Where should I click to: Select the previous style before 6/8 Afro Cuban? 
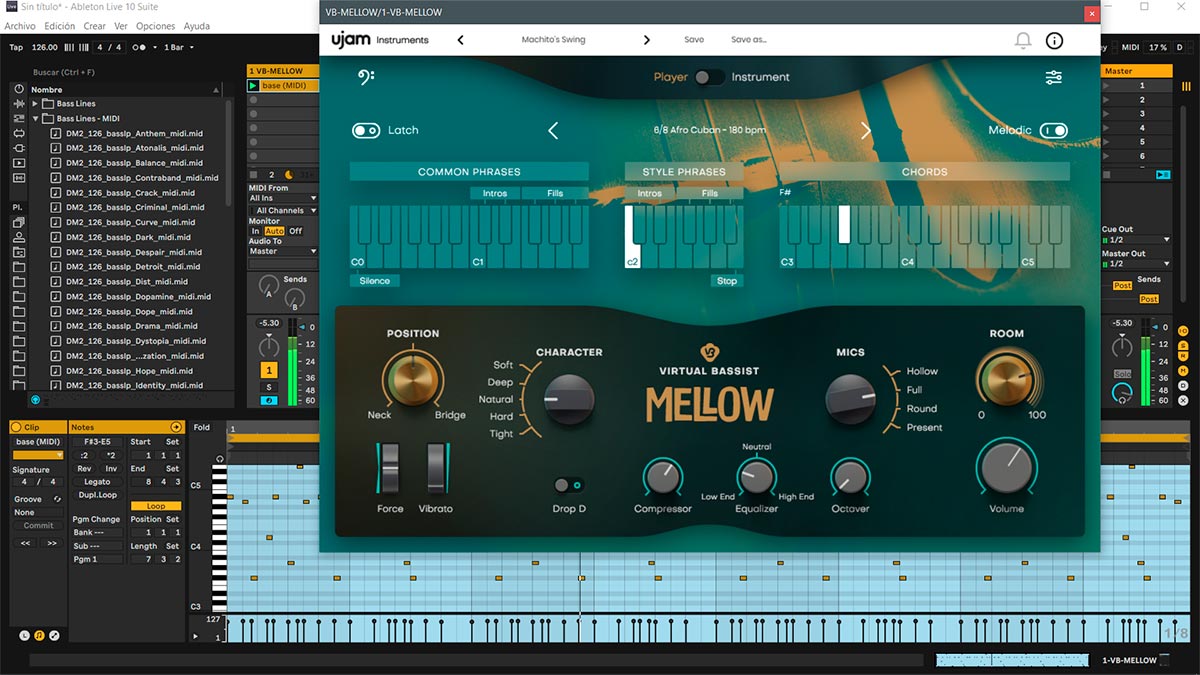click(553, 130)
